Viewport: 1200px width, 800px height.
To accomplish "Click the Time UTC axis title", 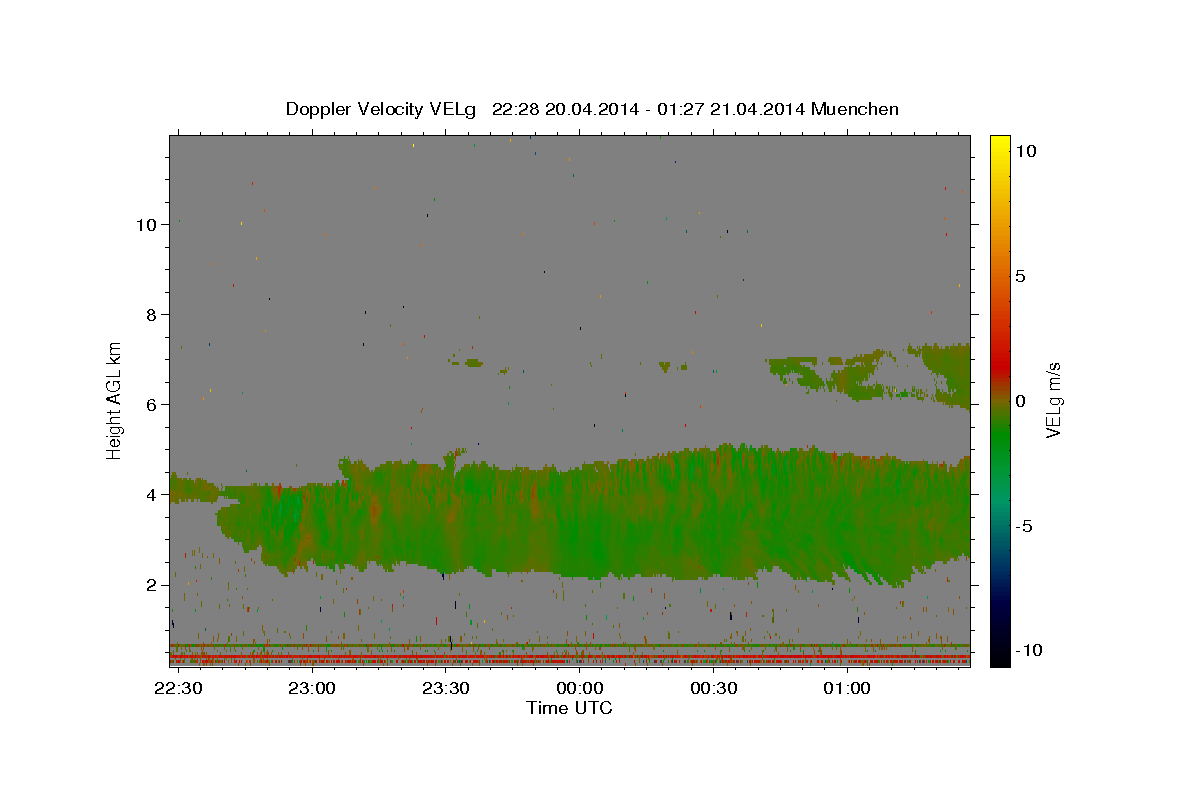I will coord(569,708).
